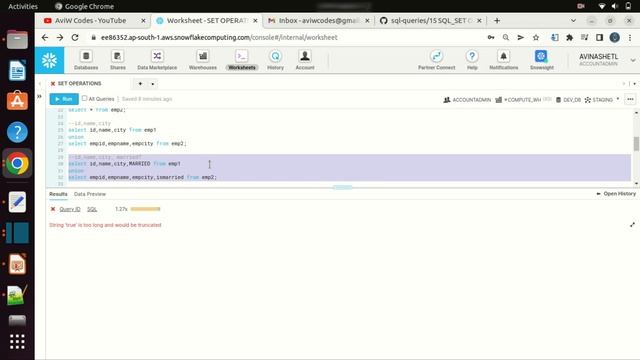Expand the Chrome tab search chevron
The width and height of the screenshot is (640, 360).
573,20
